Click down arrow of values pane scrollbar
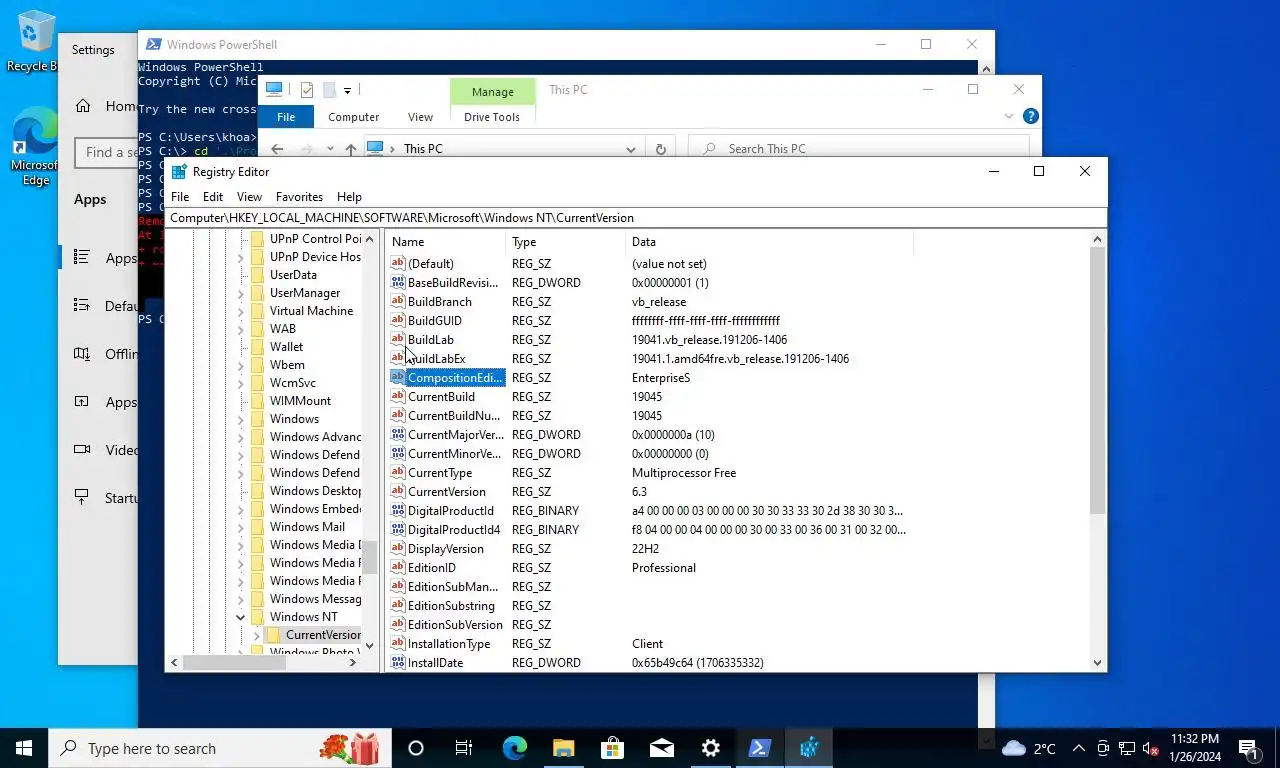1280x768 pixels. (1097, 663)
